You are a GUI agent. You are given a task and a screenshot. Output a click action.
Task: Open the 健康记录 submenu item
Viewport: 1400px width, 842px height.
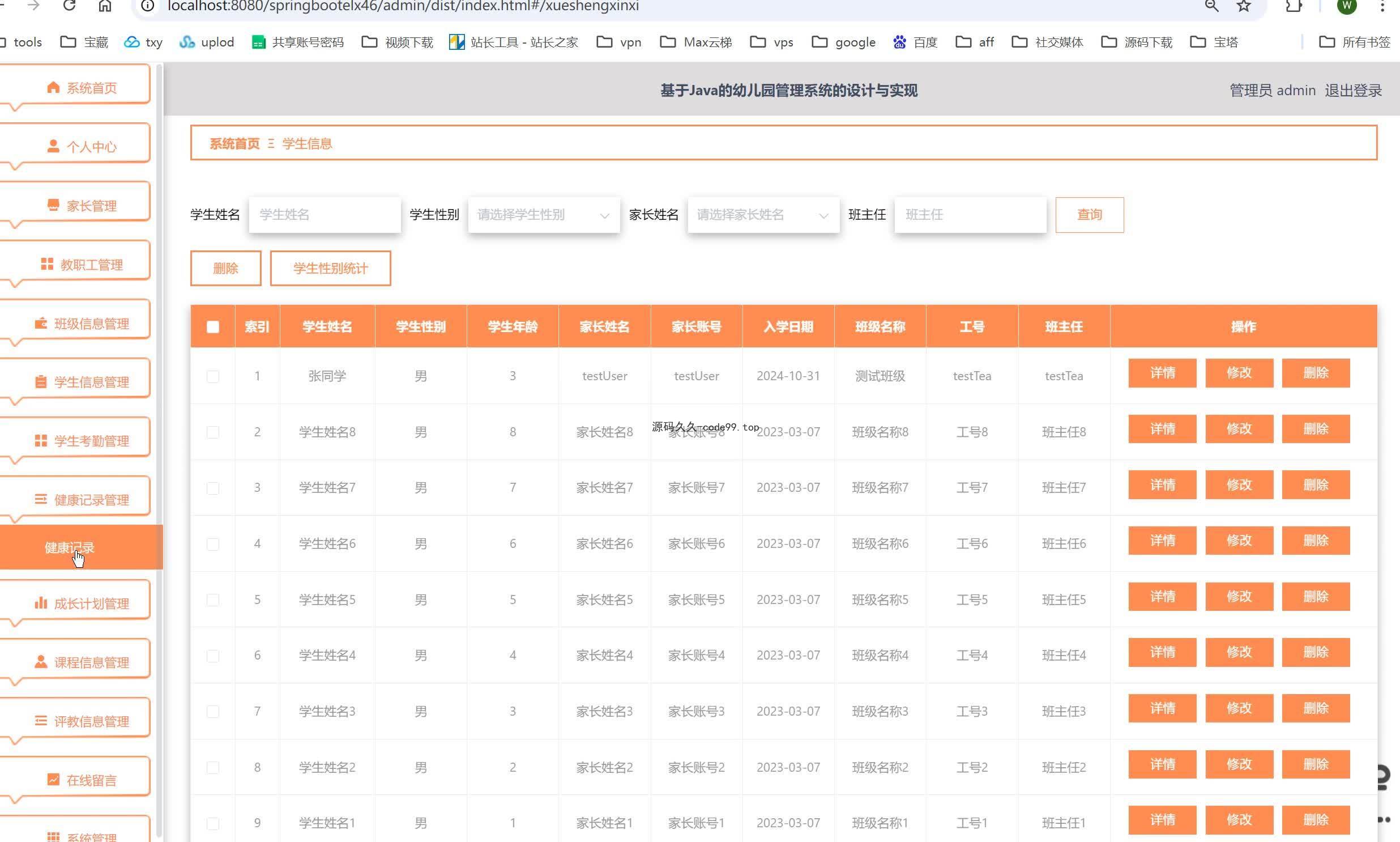pyautogui.click(x=81, y=547)
